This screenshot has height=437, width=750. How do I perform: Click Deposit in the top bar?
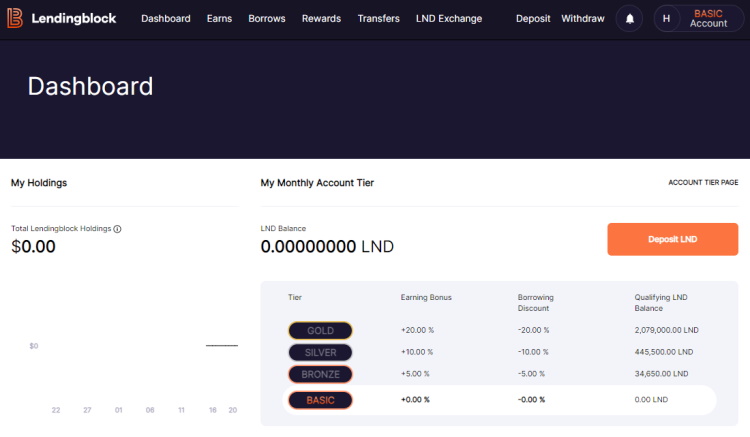(533, 19)
